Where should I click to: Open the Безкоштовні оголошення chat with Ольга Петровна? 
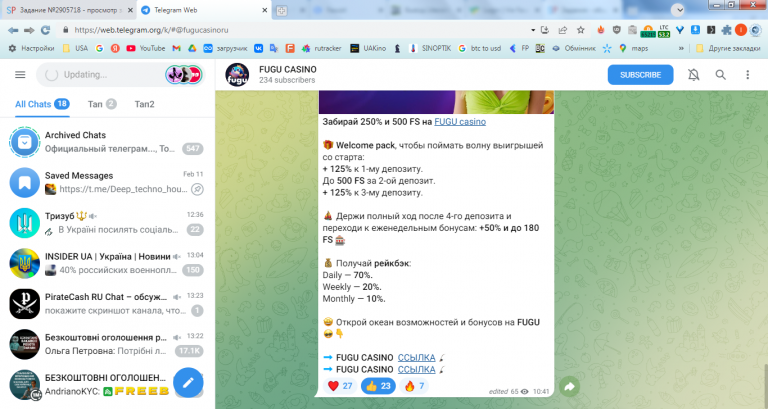pos(107,344)
